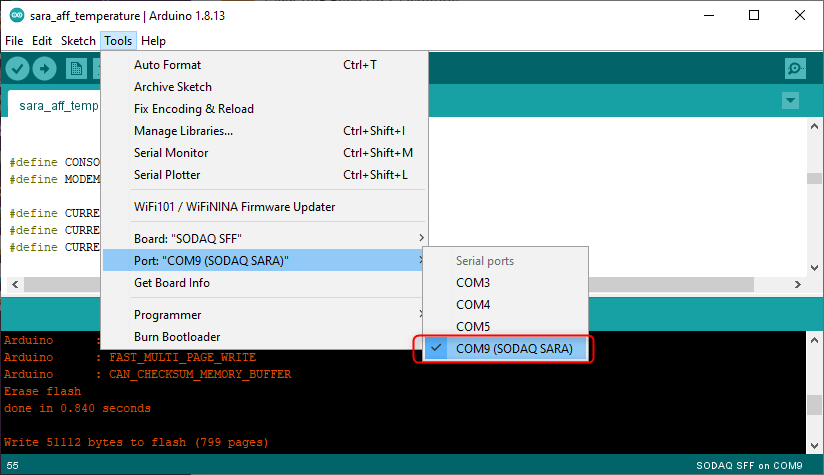Click "Erase flash" console line
824x475 pixels.
(x=43, y=391)
